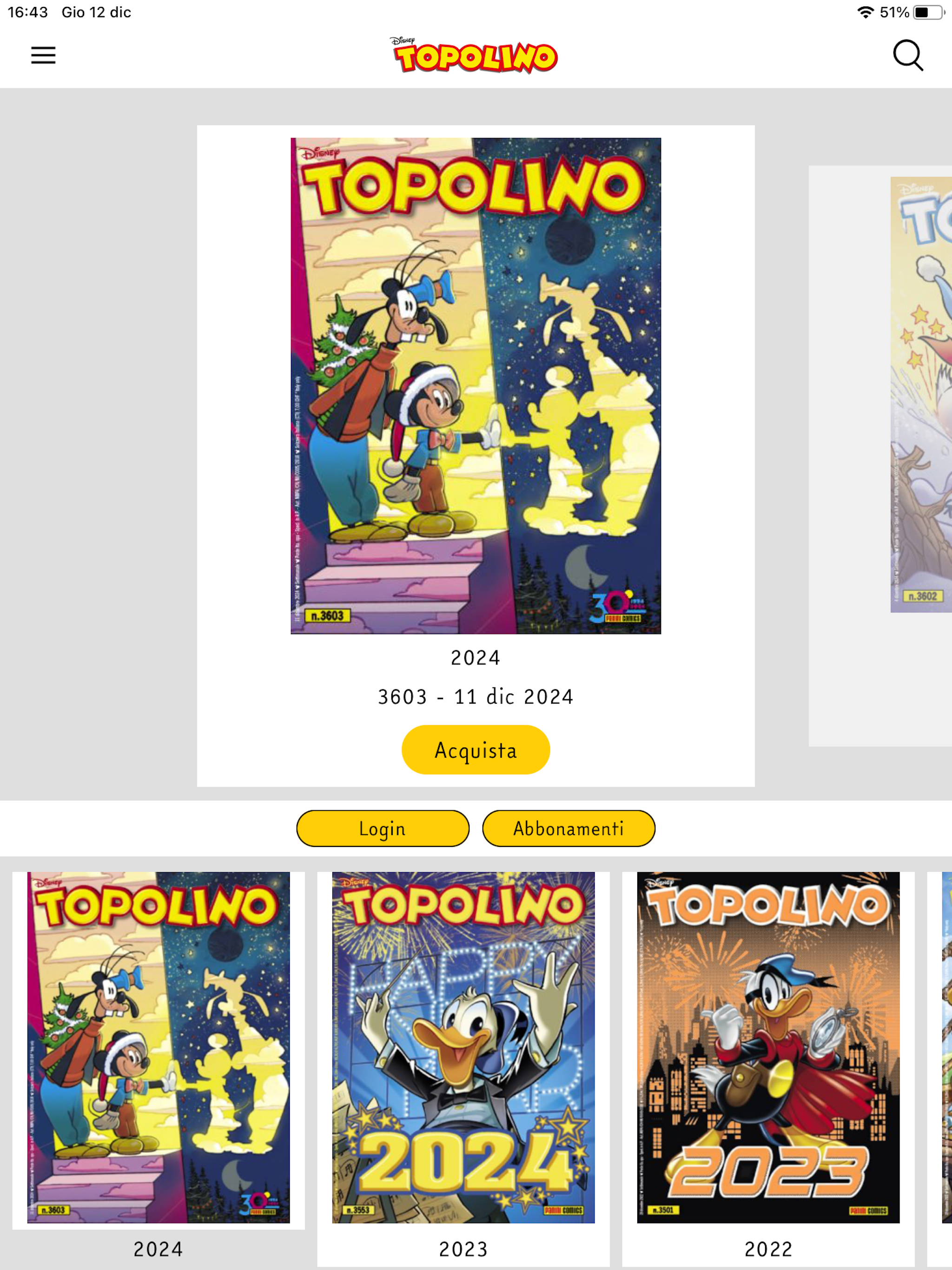The width and height of the screenshot is (952, 1270).
Task: Open the featured issue 3603 cover
Action: (476, 386)
